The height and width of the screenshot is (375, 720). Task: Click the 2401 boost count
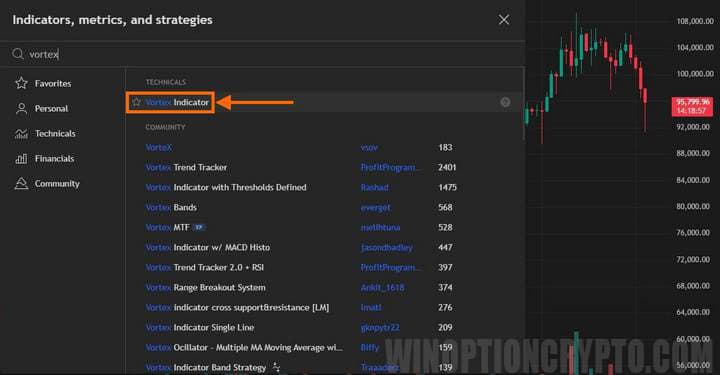(447, 168)
